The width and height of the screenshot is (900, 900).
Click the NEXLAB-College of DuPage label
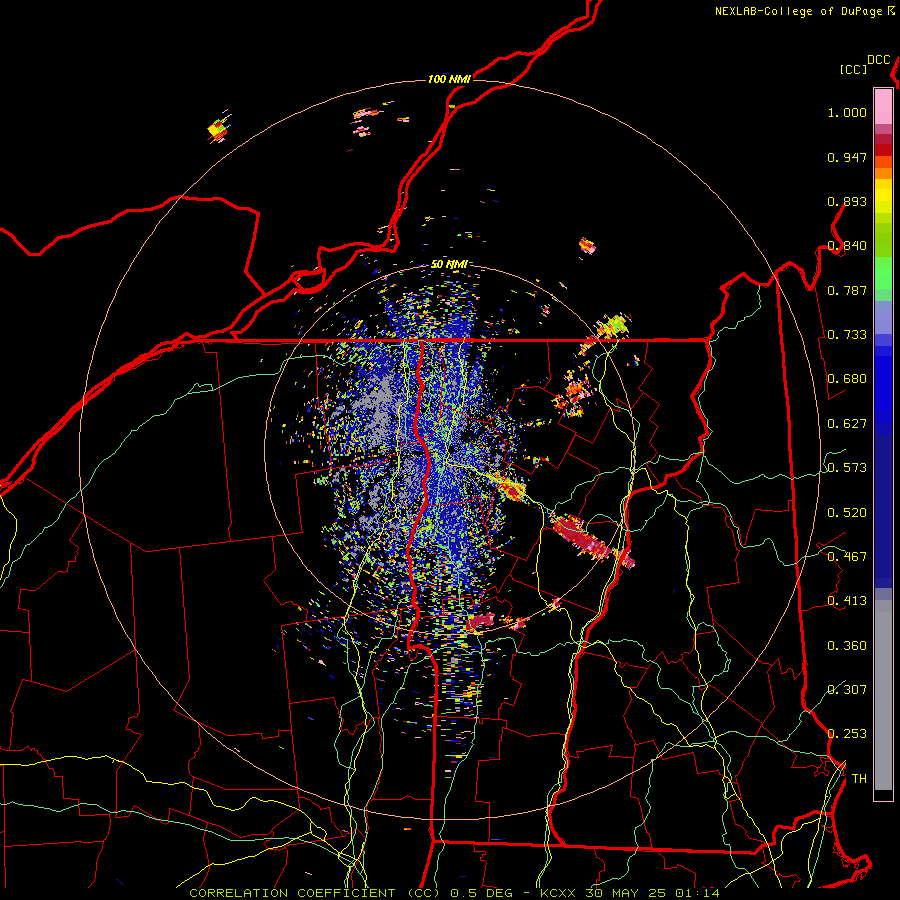pos(798,11)
